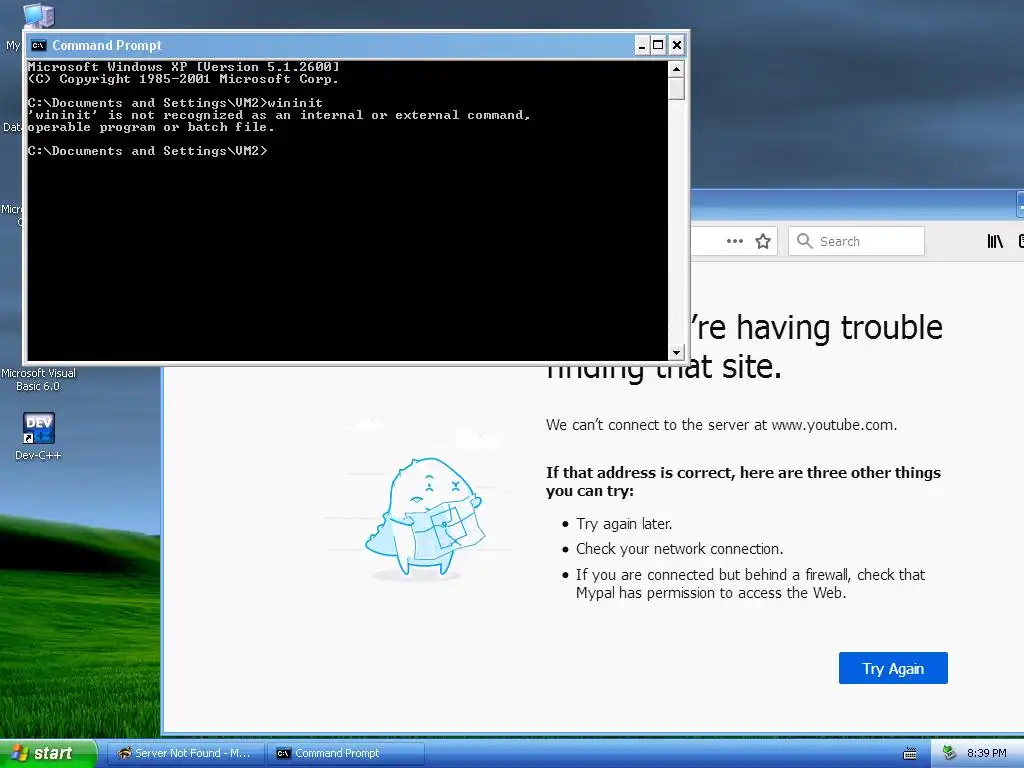Screen dimensions: 1024x768
Task: Click the Command Prompt scrollbar thumb
Action: click(676, 89)
